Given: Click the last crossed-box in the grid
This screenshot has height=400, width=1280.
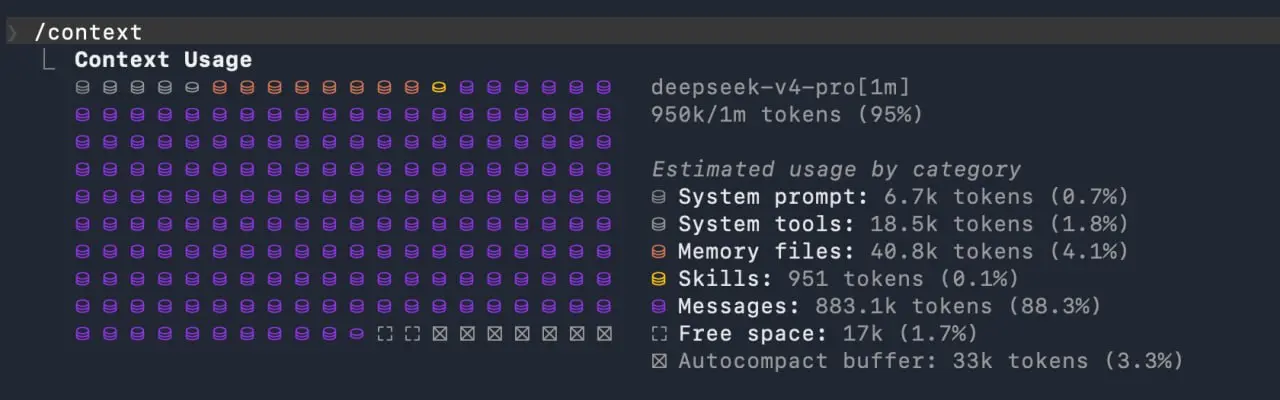Looking at the screenshot, I should pyautogui.click(x=603, y=333).
